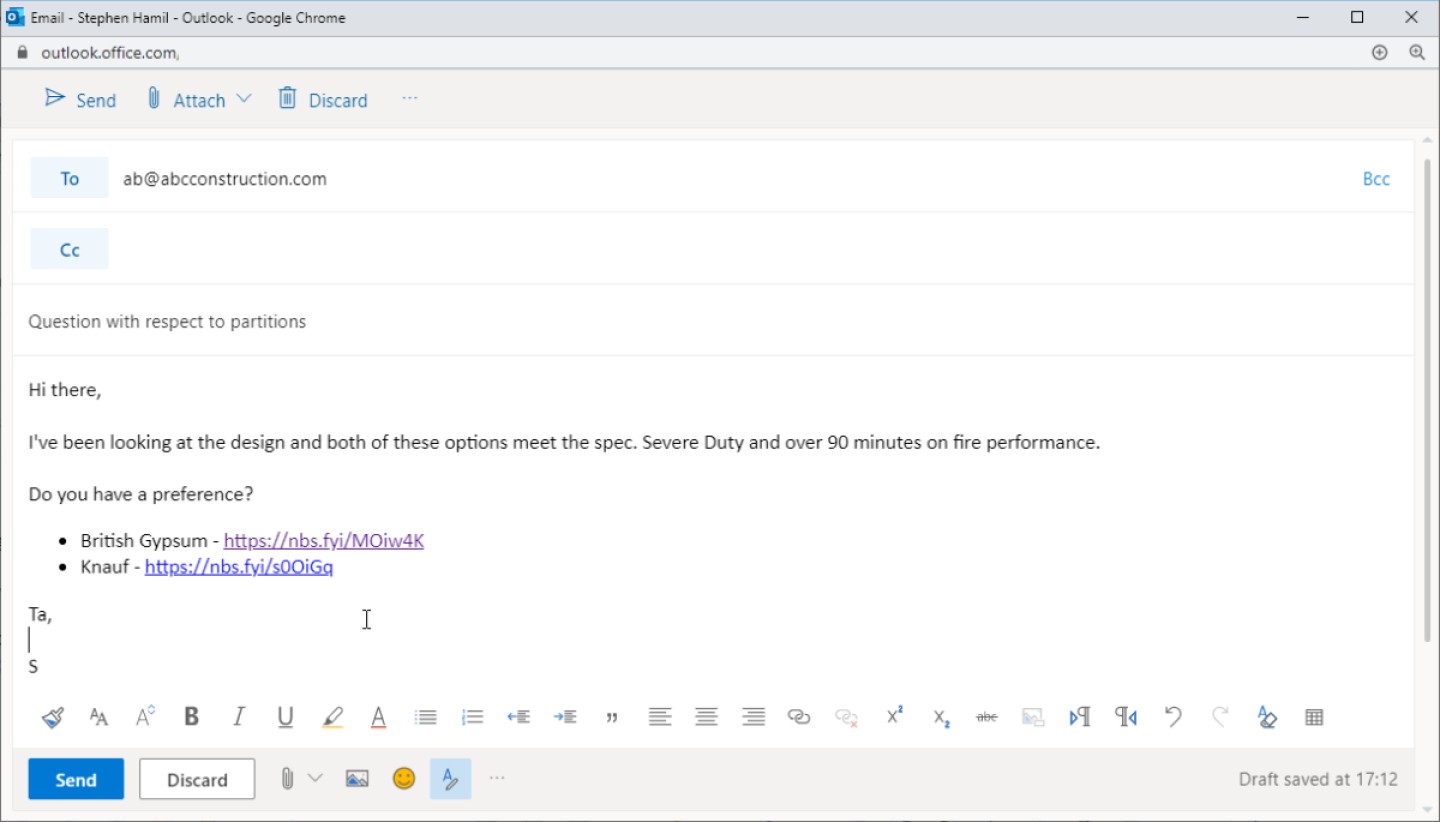Click Discard in the top toolbar
Image resolution: width=1440 pixels, height=822 pixels.
tap(322, 99)
